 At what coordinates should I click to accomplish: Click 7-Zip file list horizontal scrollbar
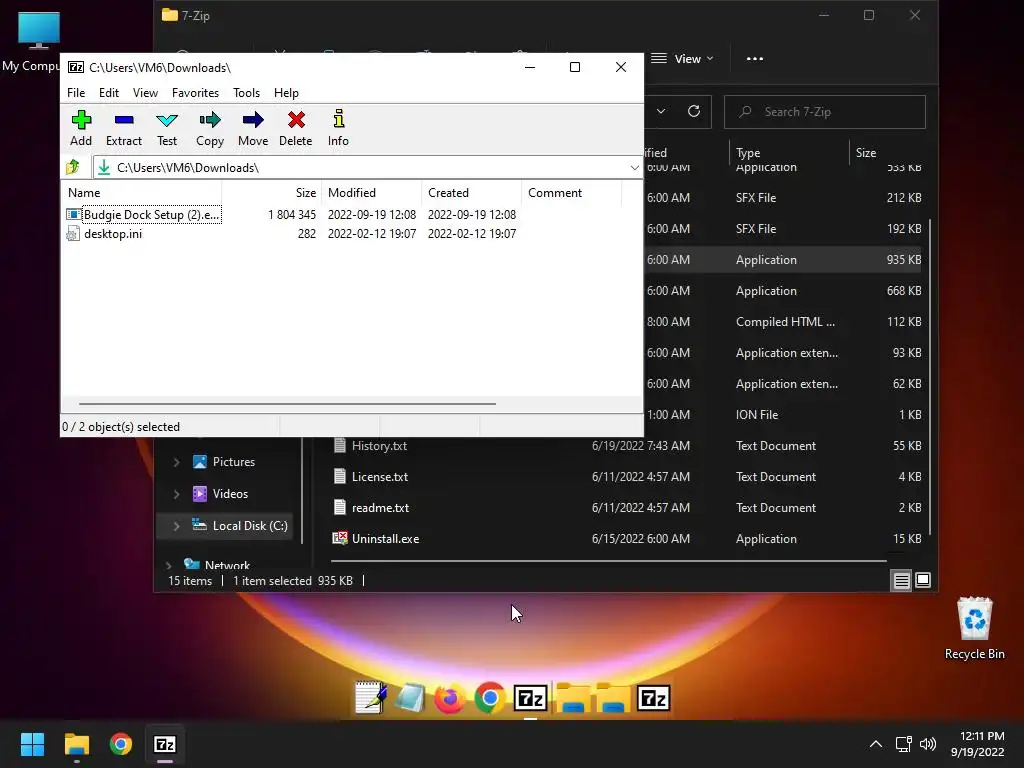click(x=287, y=404)
